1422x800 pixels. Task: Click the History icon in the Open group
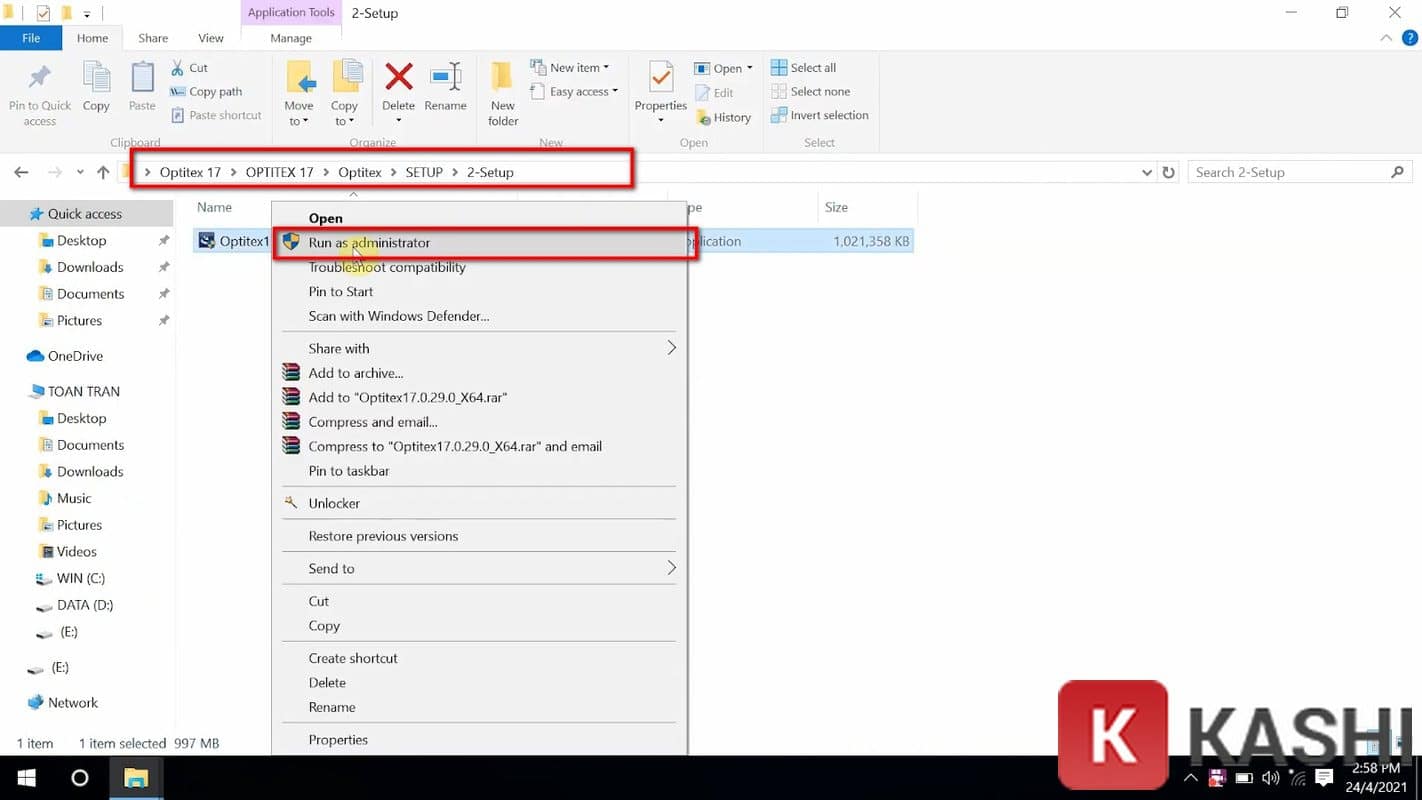(x=723, y=117)
